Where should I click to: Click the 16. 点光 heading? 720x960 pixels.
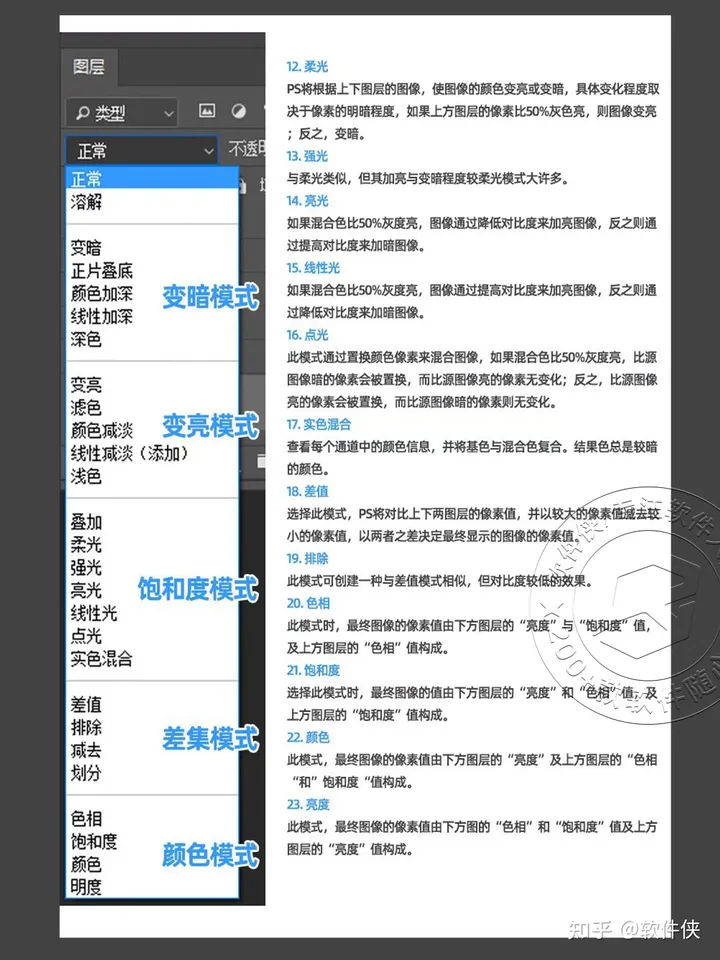tap(307, 335)
